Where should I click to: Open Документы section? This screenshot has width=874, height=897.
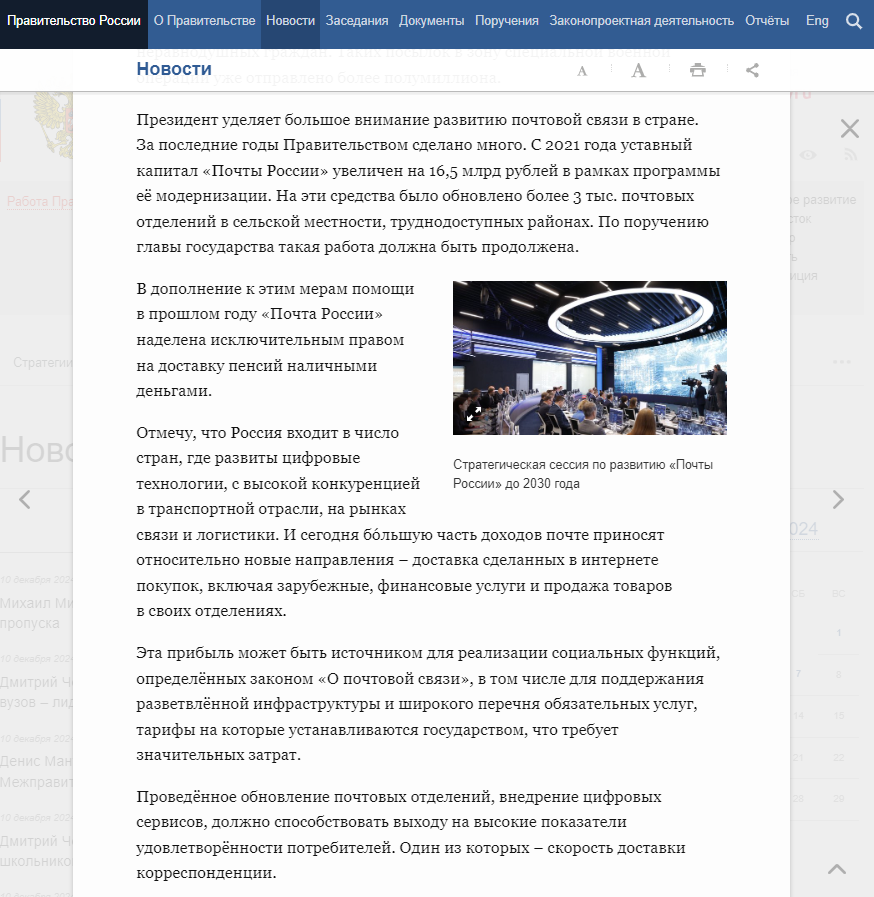[x=431, y=21]
